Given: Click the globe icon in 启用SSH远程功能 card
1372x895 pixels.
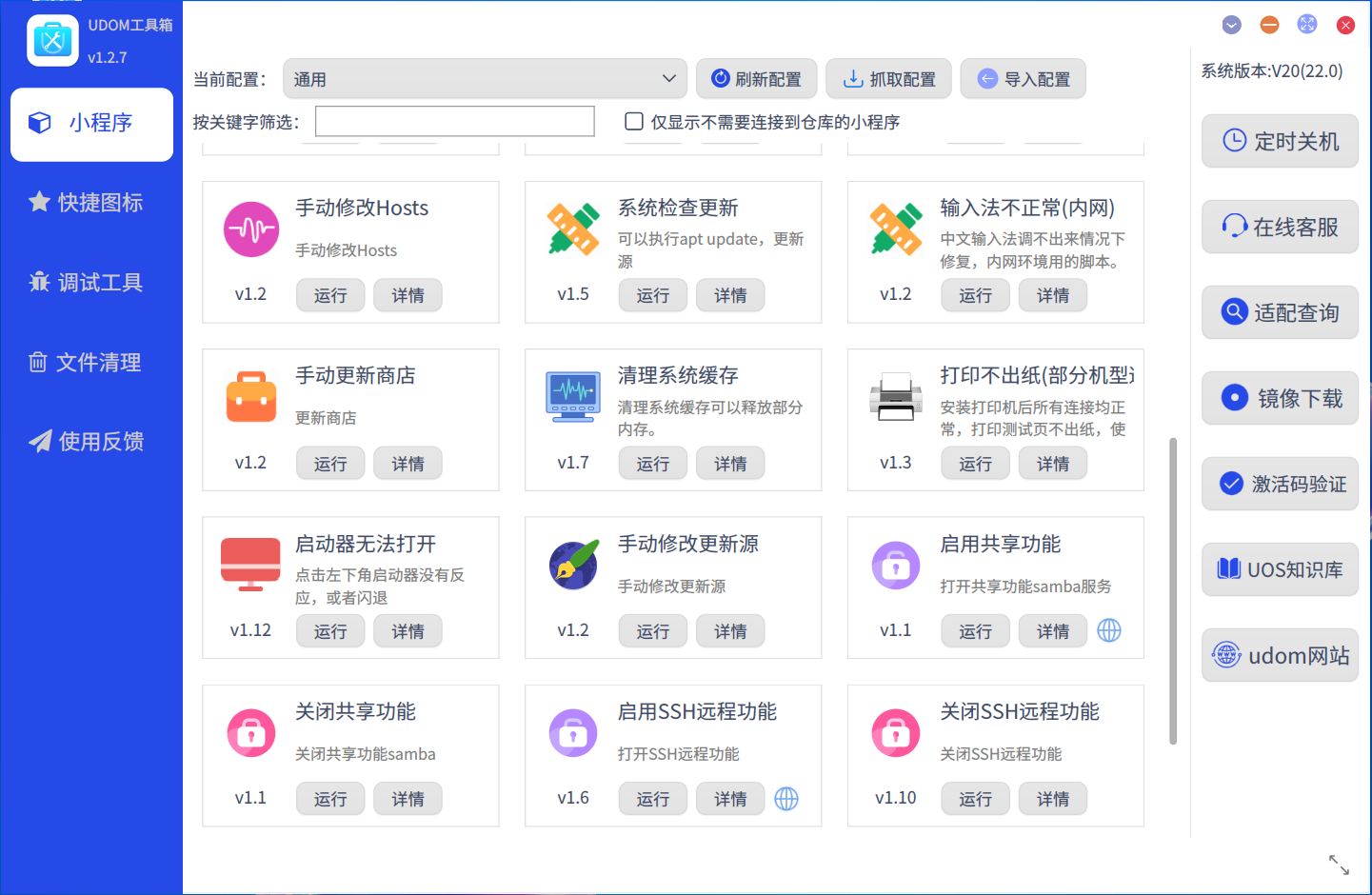Looking at the screenshot, I should 786,799.
